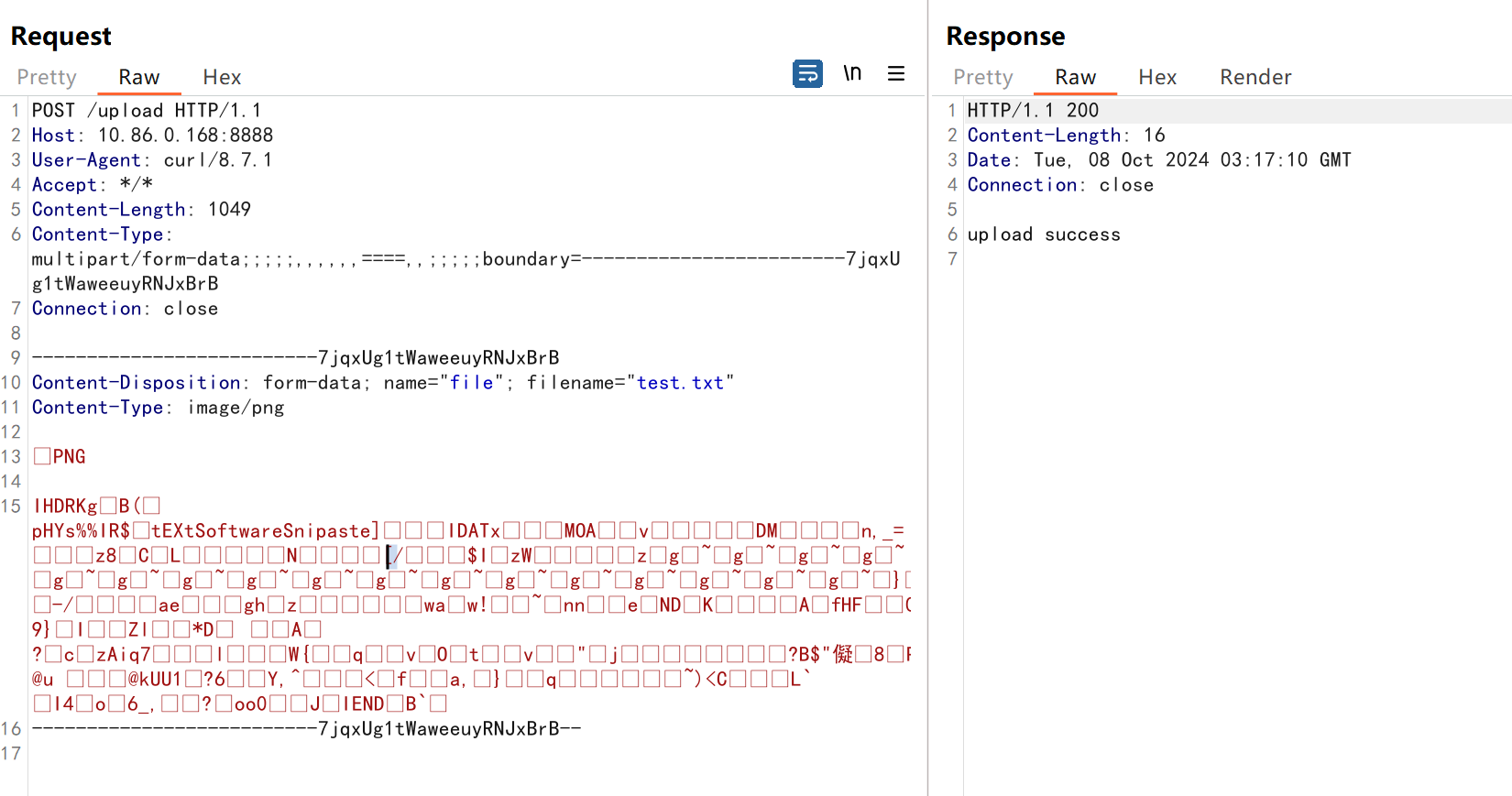This screenshot has height=796, width=1512.
Task: Click the filename "test.txt" value
Action: point(680,383)
